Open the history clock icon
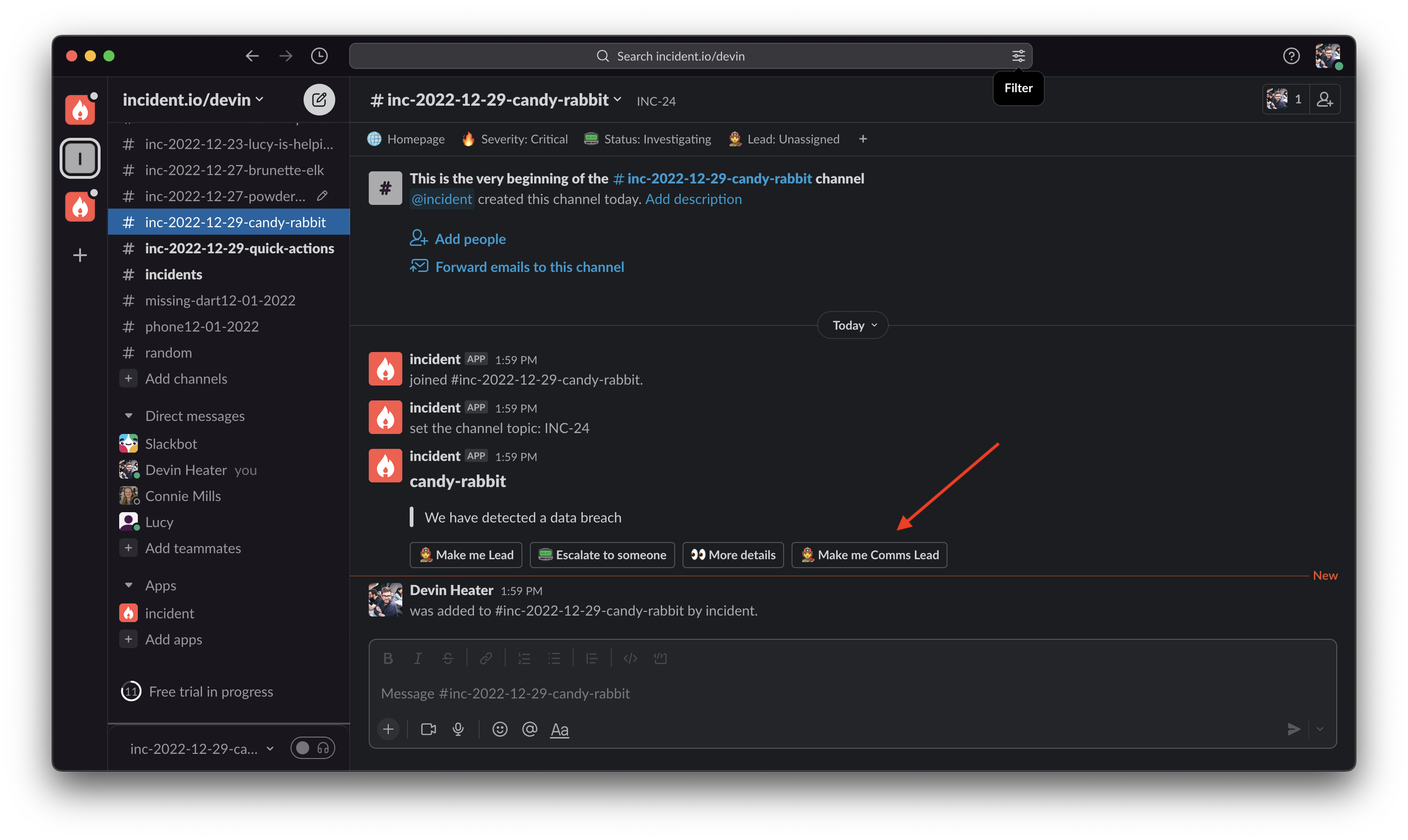Image resolution: width=1408 pixels, height=840 pixels. click(319, 56)
